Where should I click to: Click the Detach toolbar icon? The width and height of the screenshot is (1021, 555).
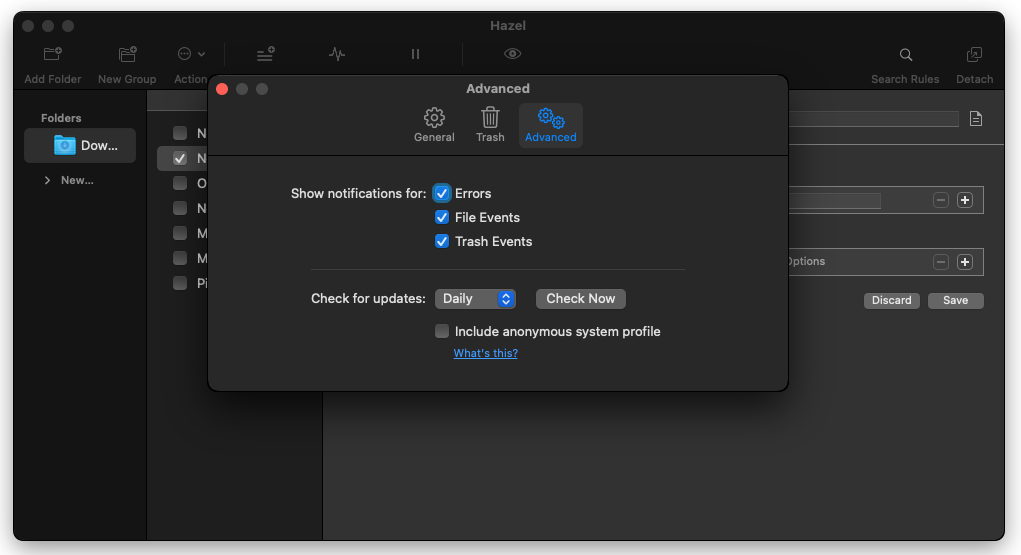[x=974, y=55]
